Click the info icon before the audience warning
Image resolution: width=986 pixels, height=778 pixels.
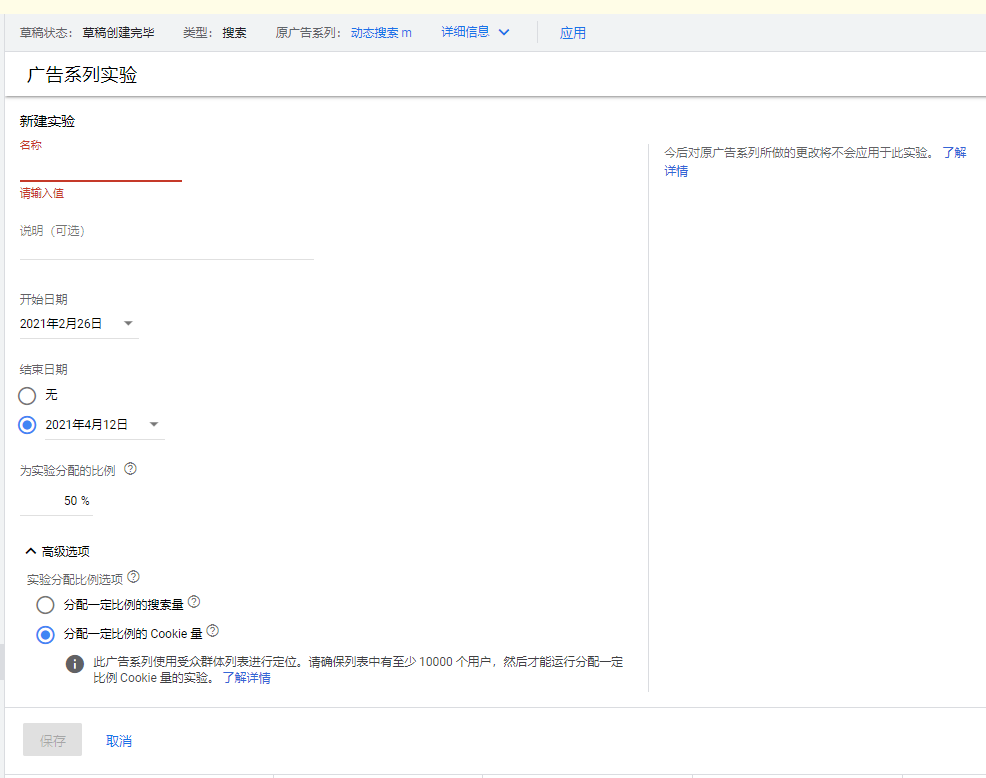coord(74,664)
